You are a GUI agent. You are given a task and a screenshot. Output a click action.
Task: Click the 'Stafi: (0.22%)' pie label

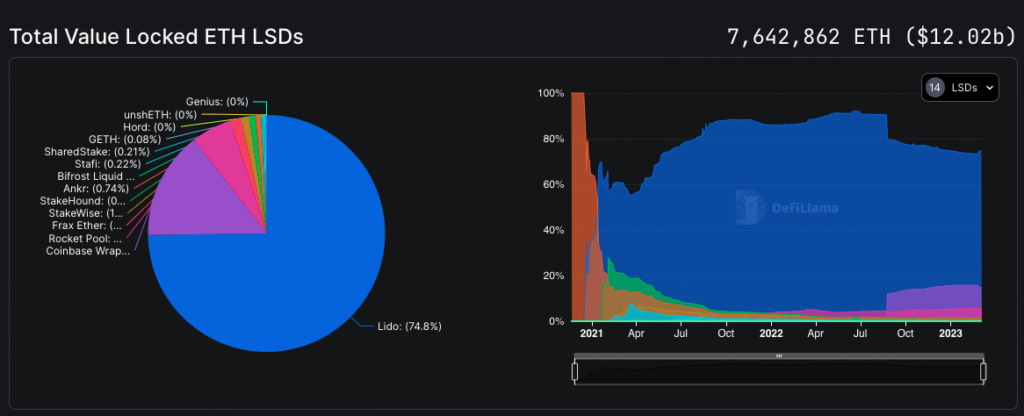tap(108, 164)
